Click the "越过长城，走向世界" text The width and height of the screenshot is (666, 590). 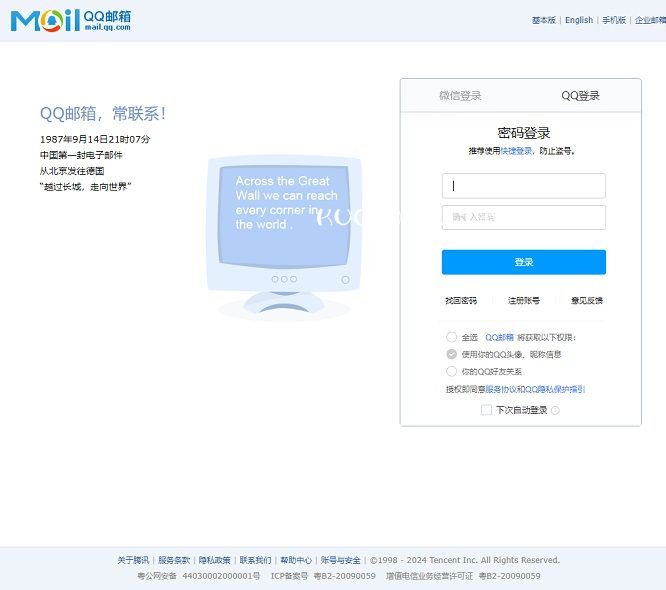85,186
